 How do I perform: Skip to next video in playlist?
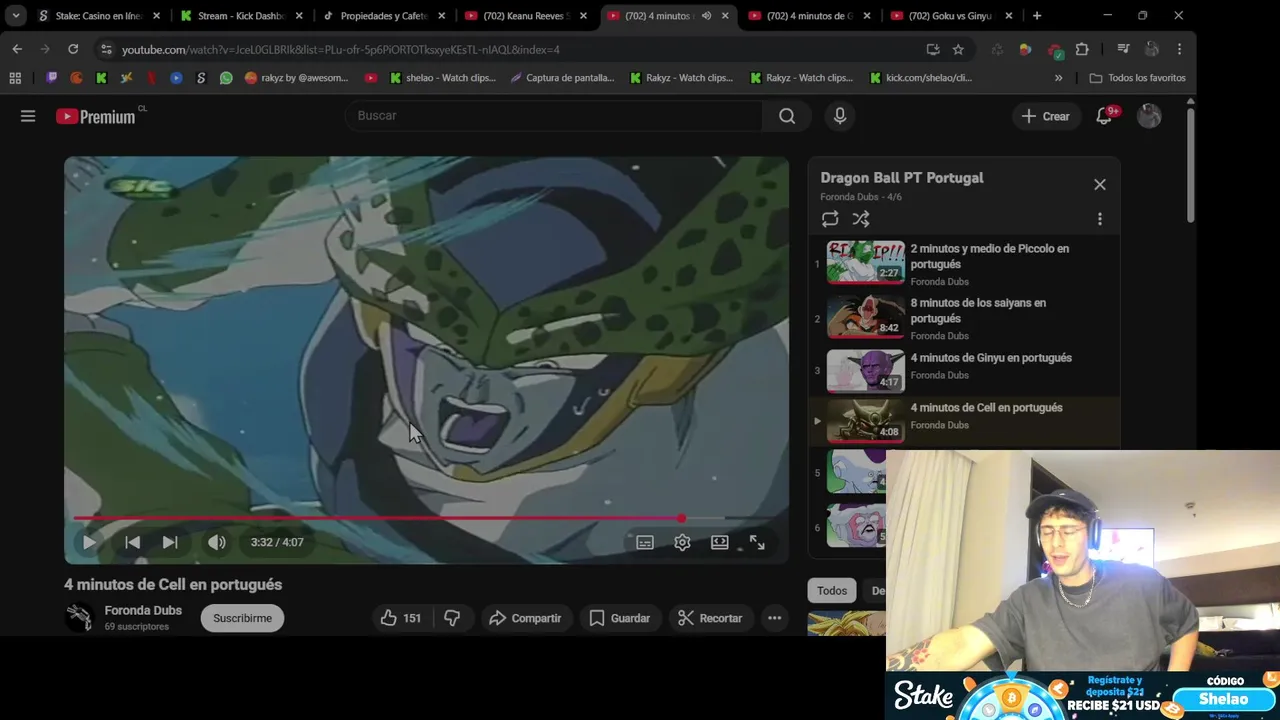tap(170, 542)
